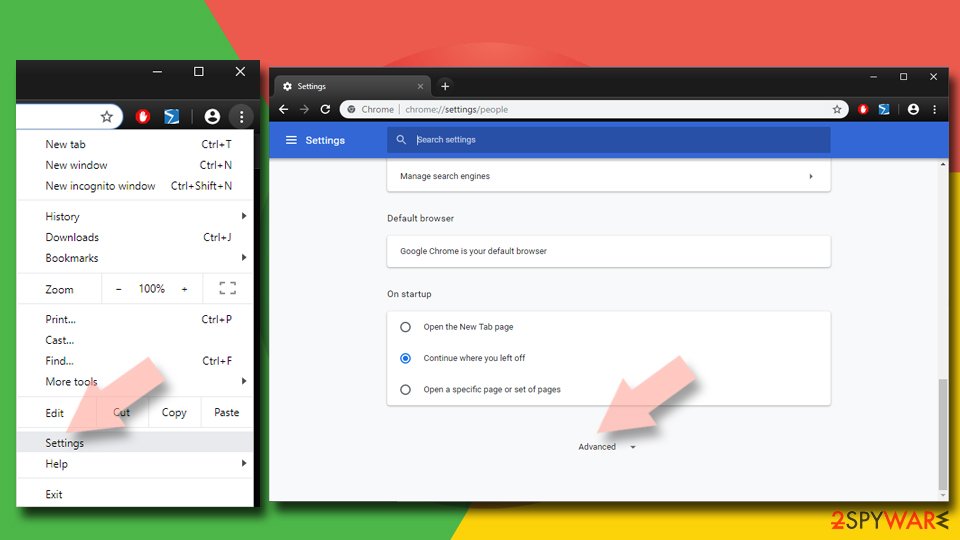This screenshot has width=960, height=540.
Task: Click the Cut button in the Edit row
Action: 121,413
